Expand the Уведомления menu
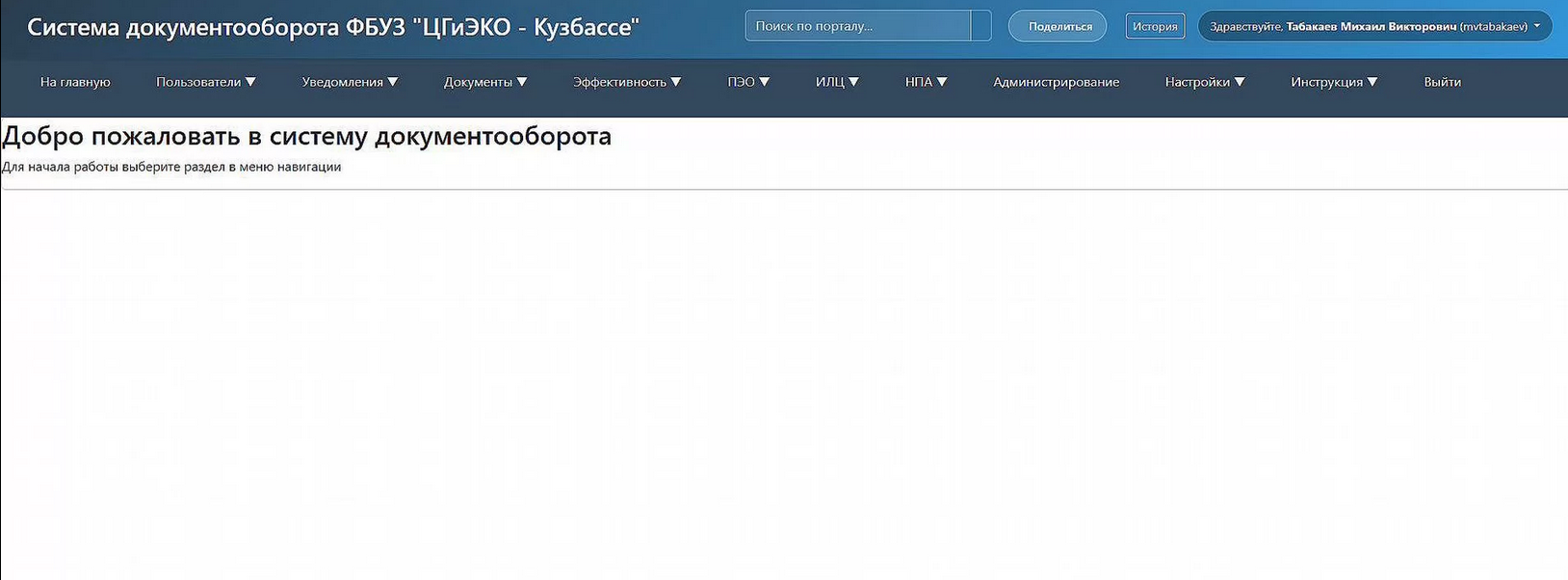Viewport: 1568px width, 580px height. [350, 82]
